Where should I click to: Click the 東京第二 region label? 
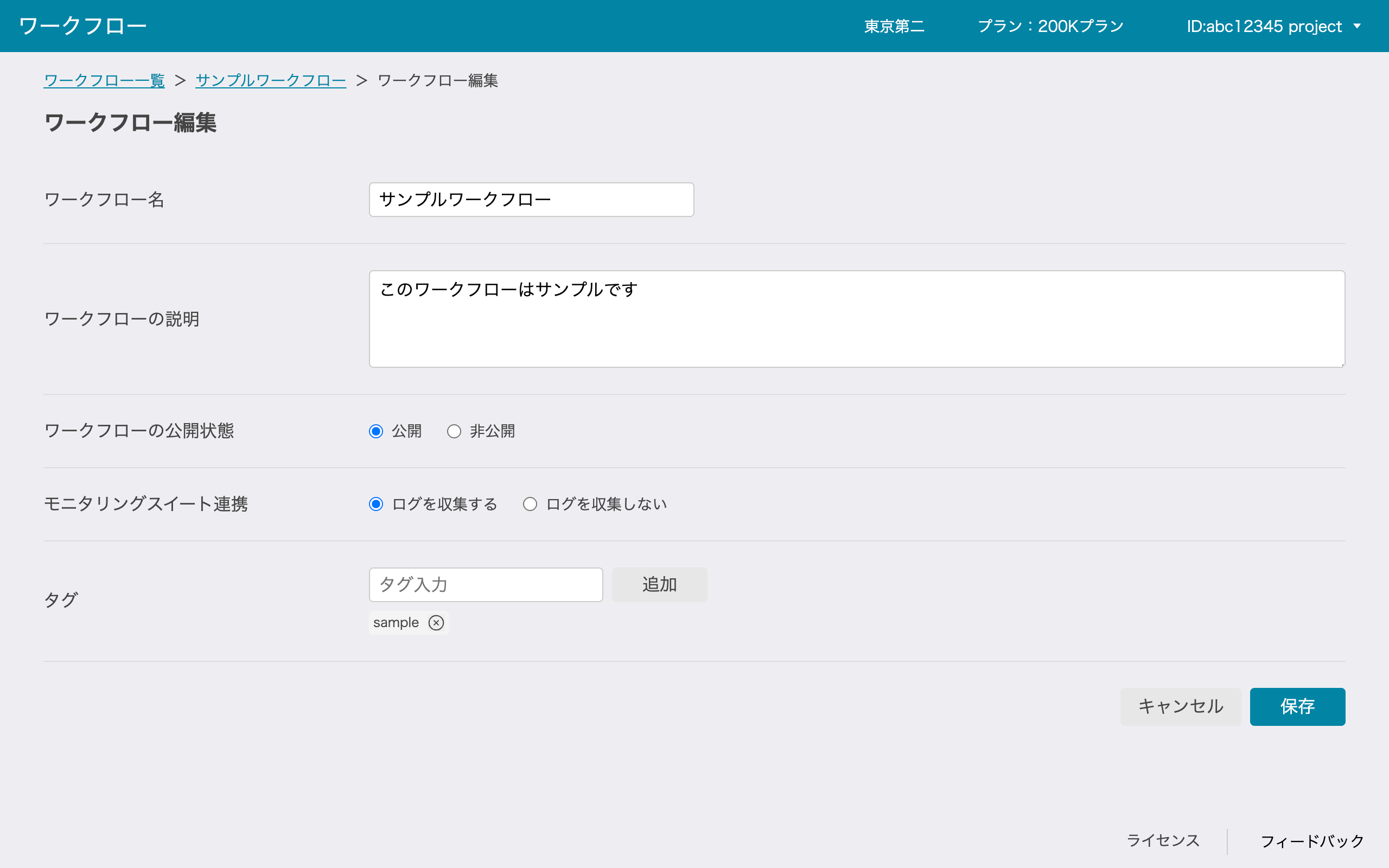click(x=893, y=26)
